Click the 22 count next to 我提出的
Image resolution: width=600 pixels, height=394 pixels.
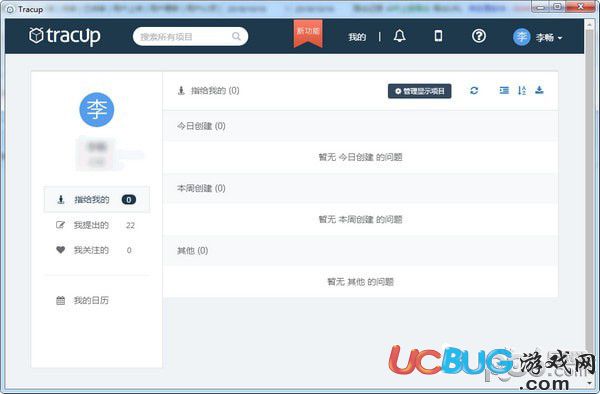(130, 225)
